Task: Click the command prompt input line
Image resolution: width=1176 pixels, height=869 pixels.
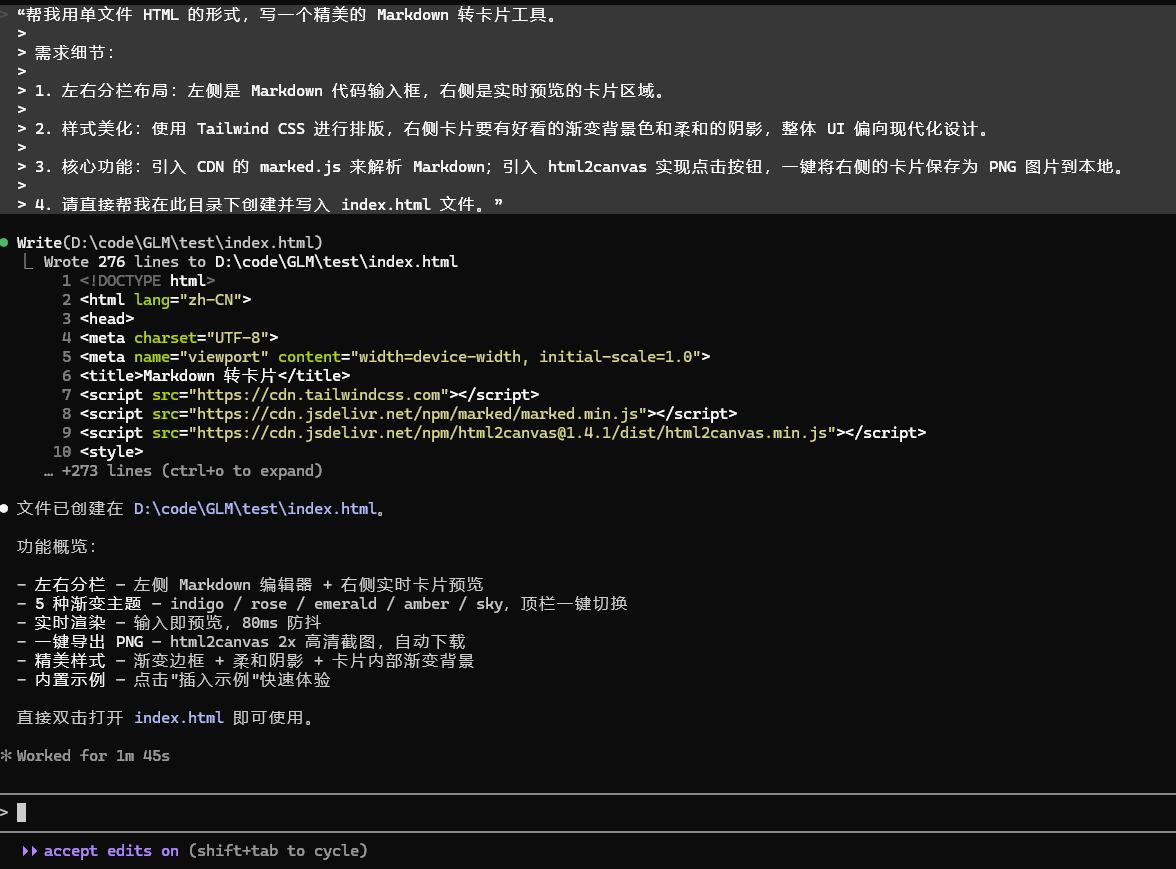Action: click(588, 812)
